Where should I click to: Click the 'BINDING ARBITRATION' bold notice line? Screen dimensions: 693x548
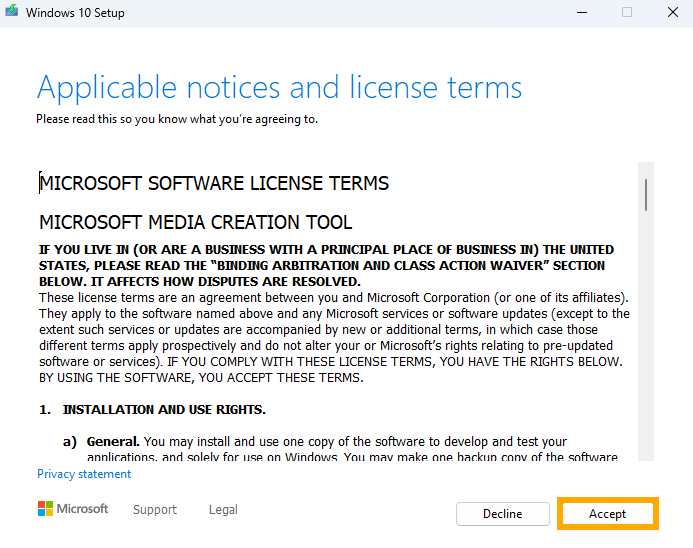click(322, 265)
